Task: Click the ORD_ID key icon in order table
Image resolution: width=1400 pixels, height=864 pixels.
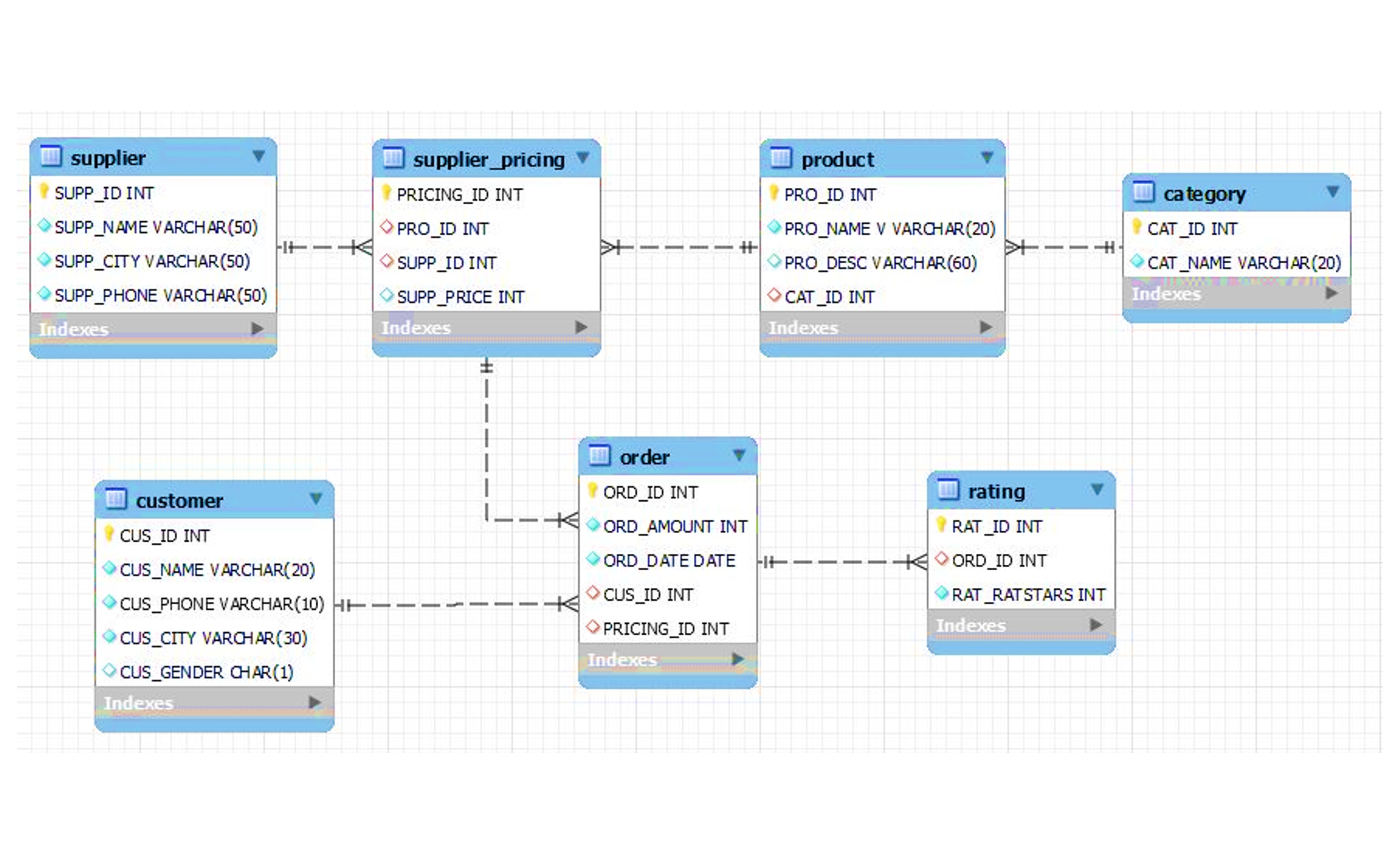Action: (x=593, y=491)
